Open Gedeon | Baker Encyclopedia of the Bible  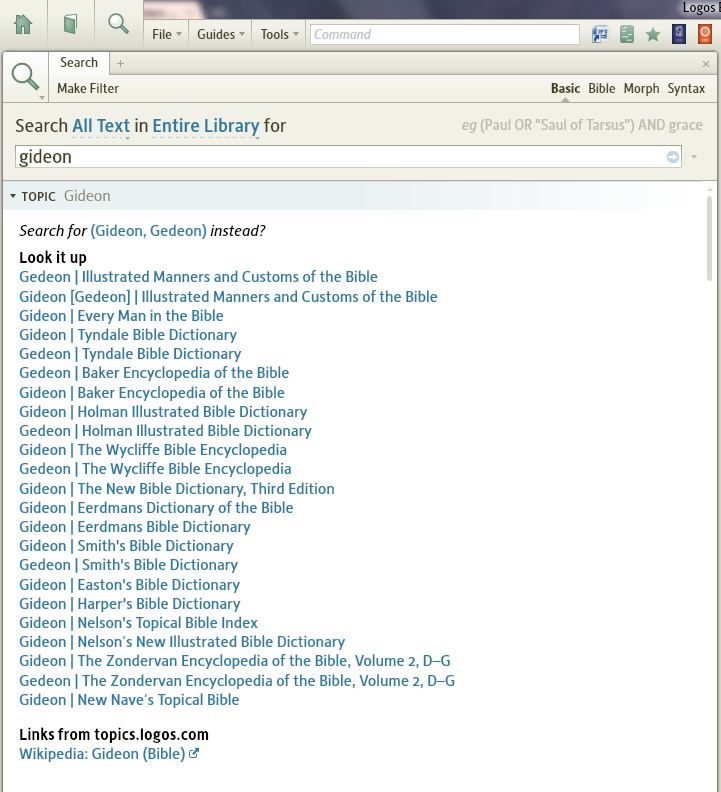154,373
